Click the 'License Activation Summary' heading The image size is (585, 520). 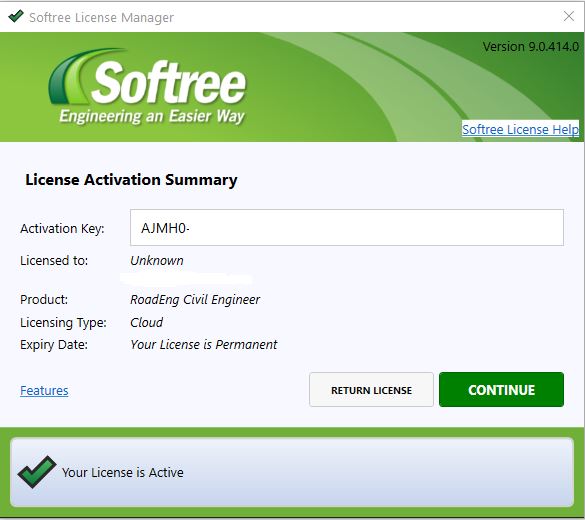(x=131, y=180)
